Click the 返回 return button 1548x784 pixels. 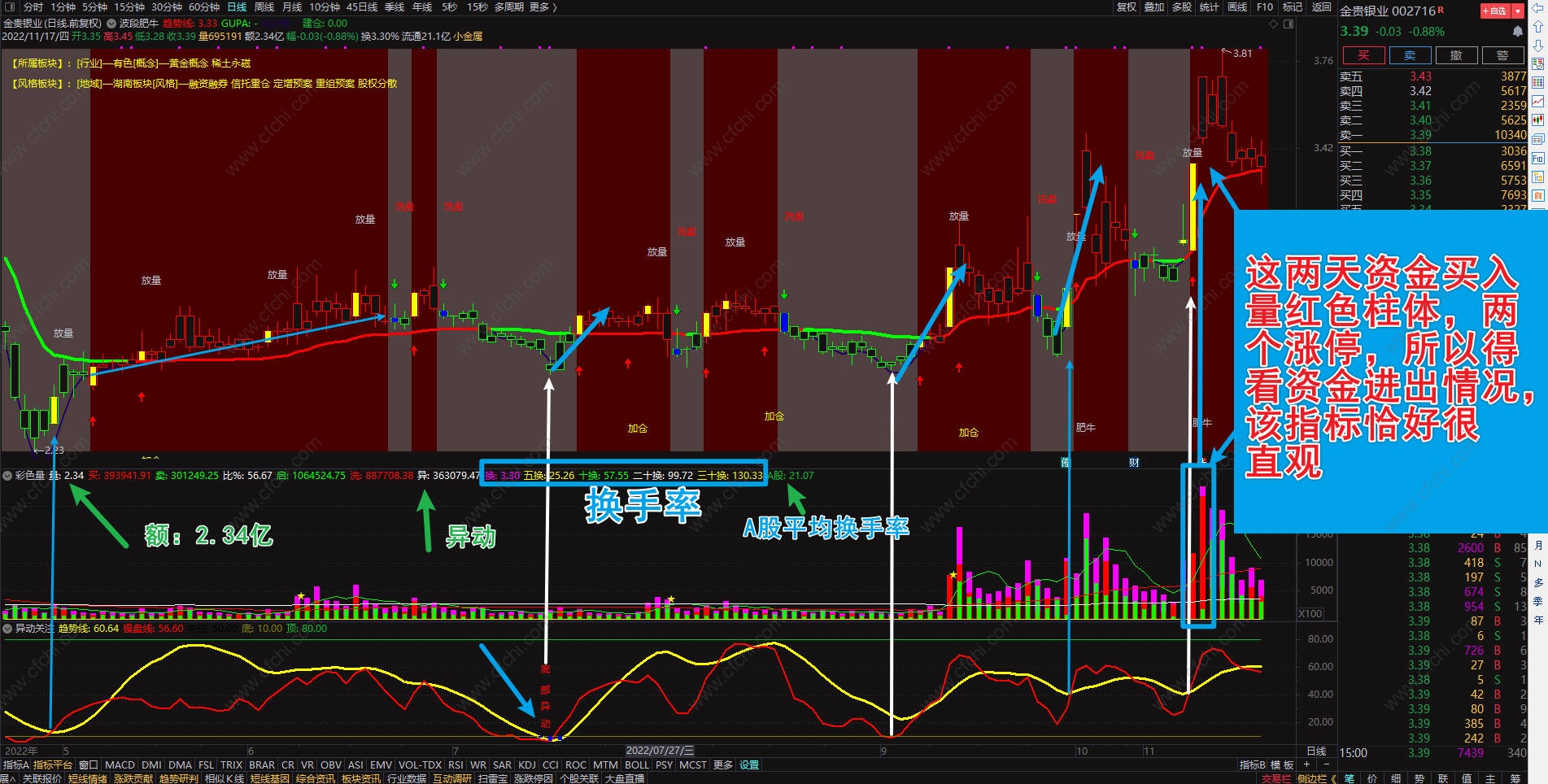pyautogui.click(x=1322, y=7)
